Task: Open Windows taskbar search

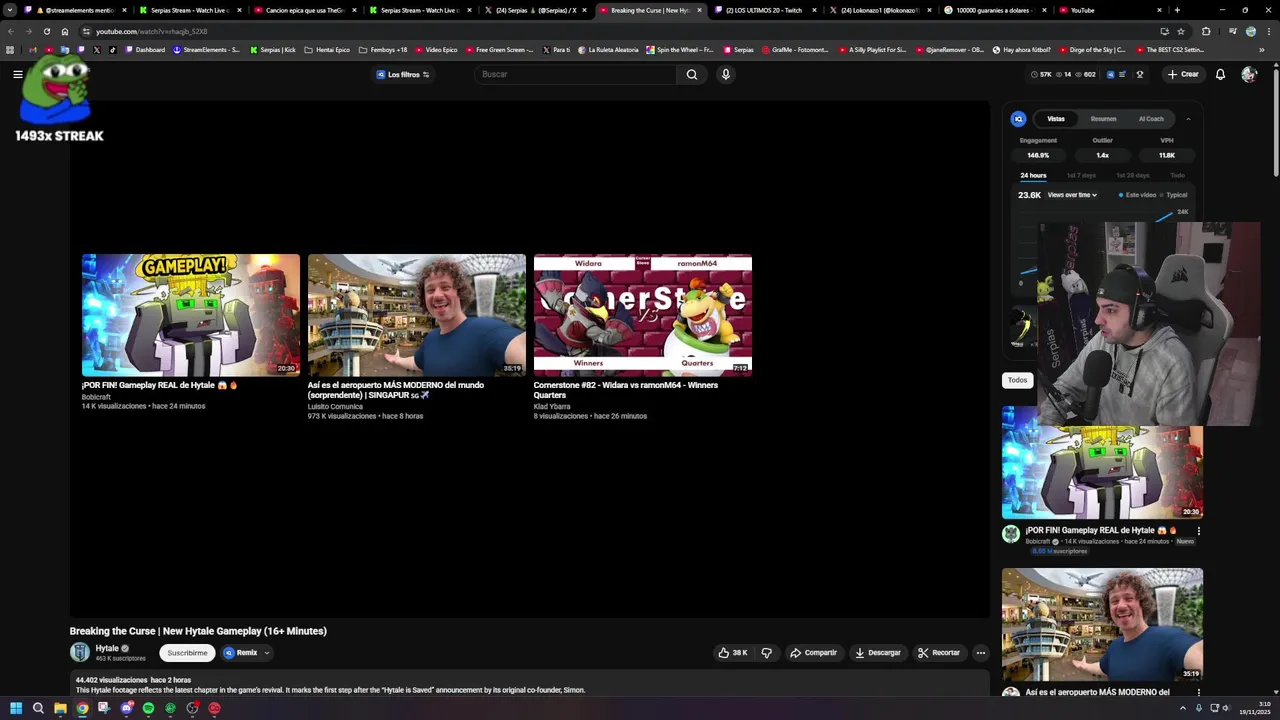Action: pyautogui.click(x=38, y=708)
